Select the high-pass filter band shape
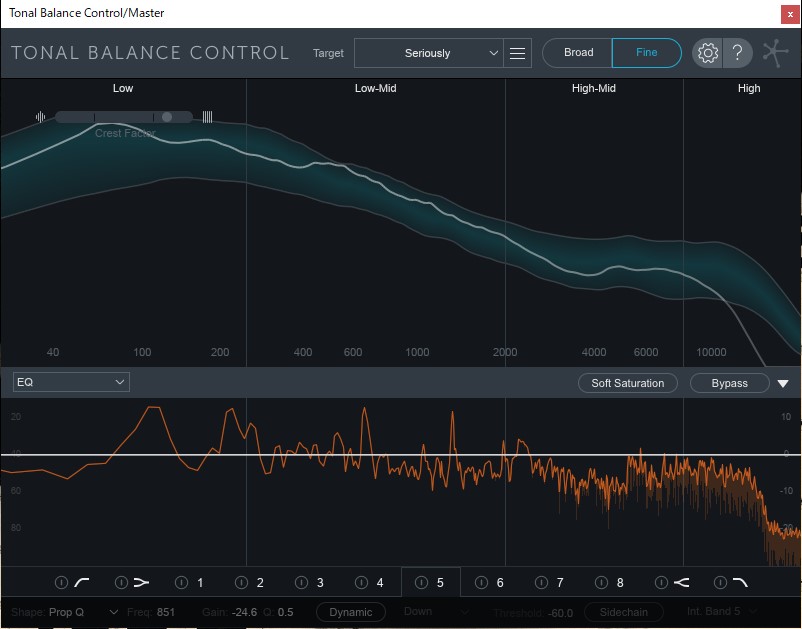This screenshot has width=802, height=629. pos(82,582)
